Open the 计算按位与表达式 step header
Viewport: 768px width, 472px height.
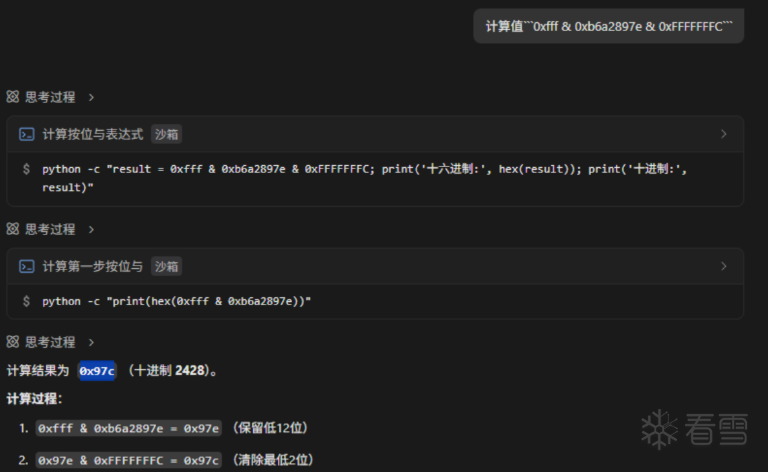click(x=375, y=134)
